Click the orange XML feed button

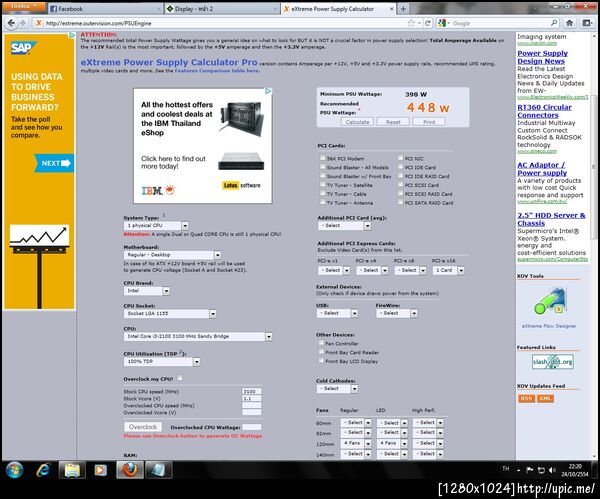point(545,398)
